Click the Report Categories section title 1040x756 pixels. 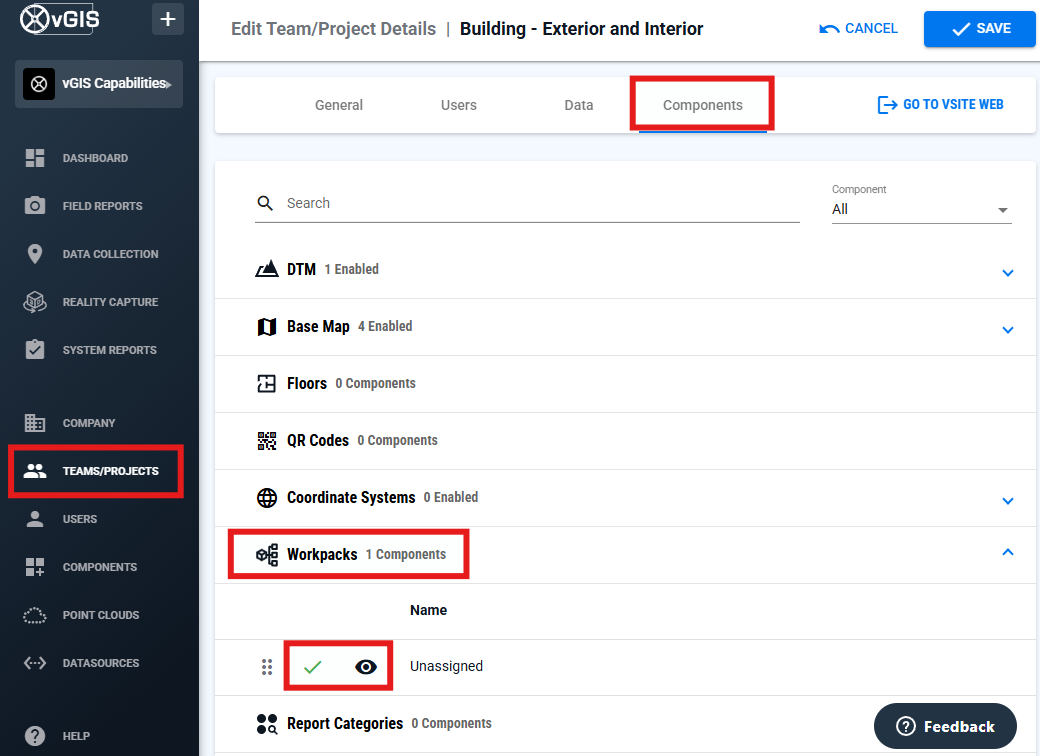pyautogui.click(x=345, y=724)
